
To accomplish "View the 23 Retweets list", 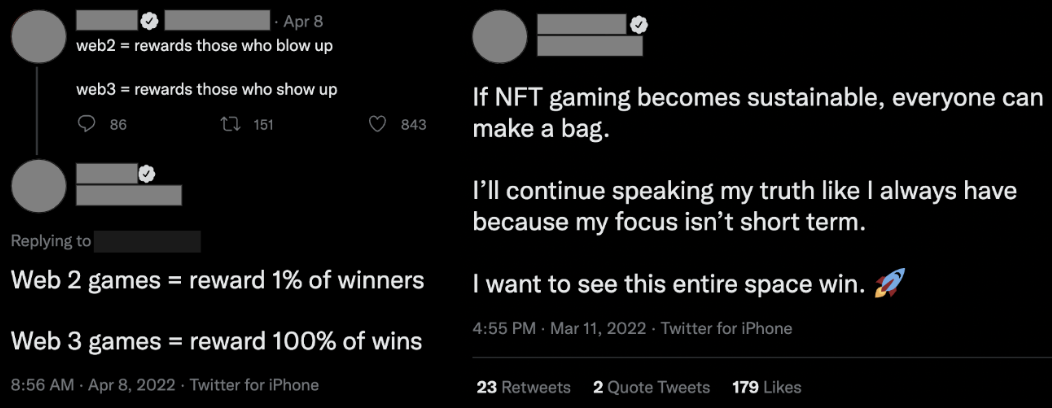I will pyautogui.click(x=523, y=387).
